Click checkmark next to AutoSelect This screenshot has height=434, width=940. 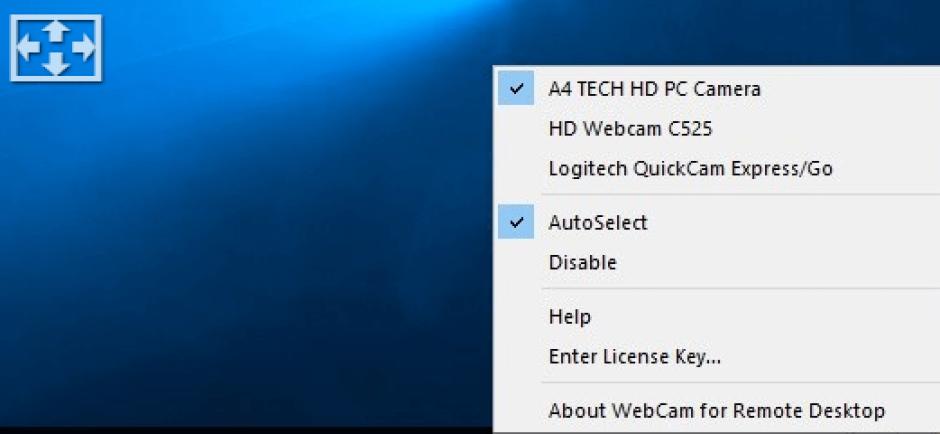516,222
